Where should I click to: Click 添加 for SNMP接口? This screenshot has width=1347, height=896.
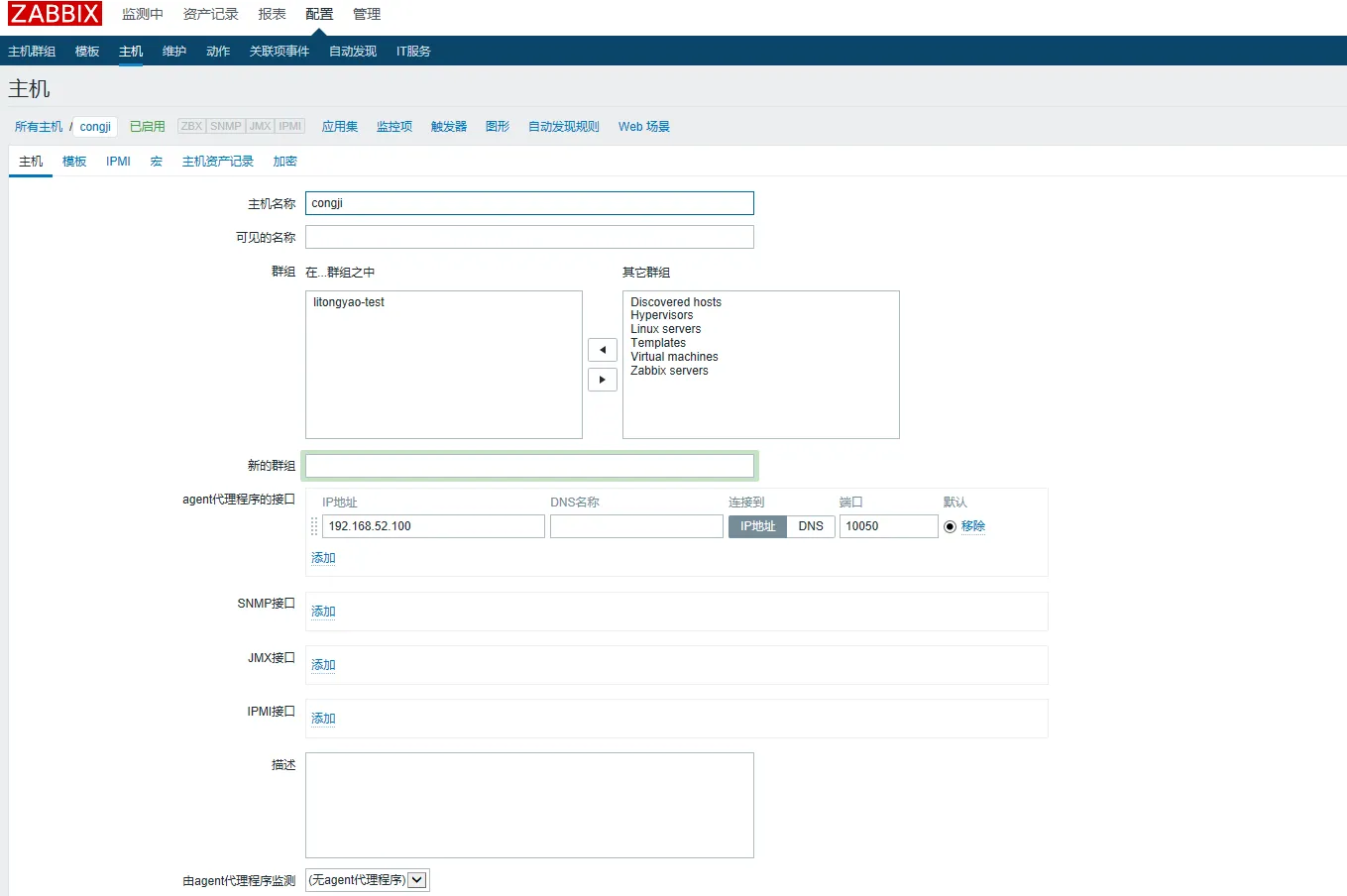coord(323,612)
